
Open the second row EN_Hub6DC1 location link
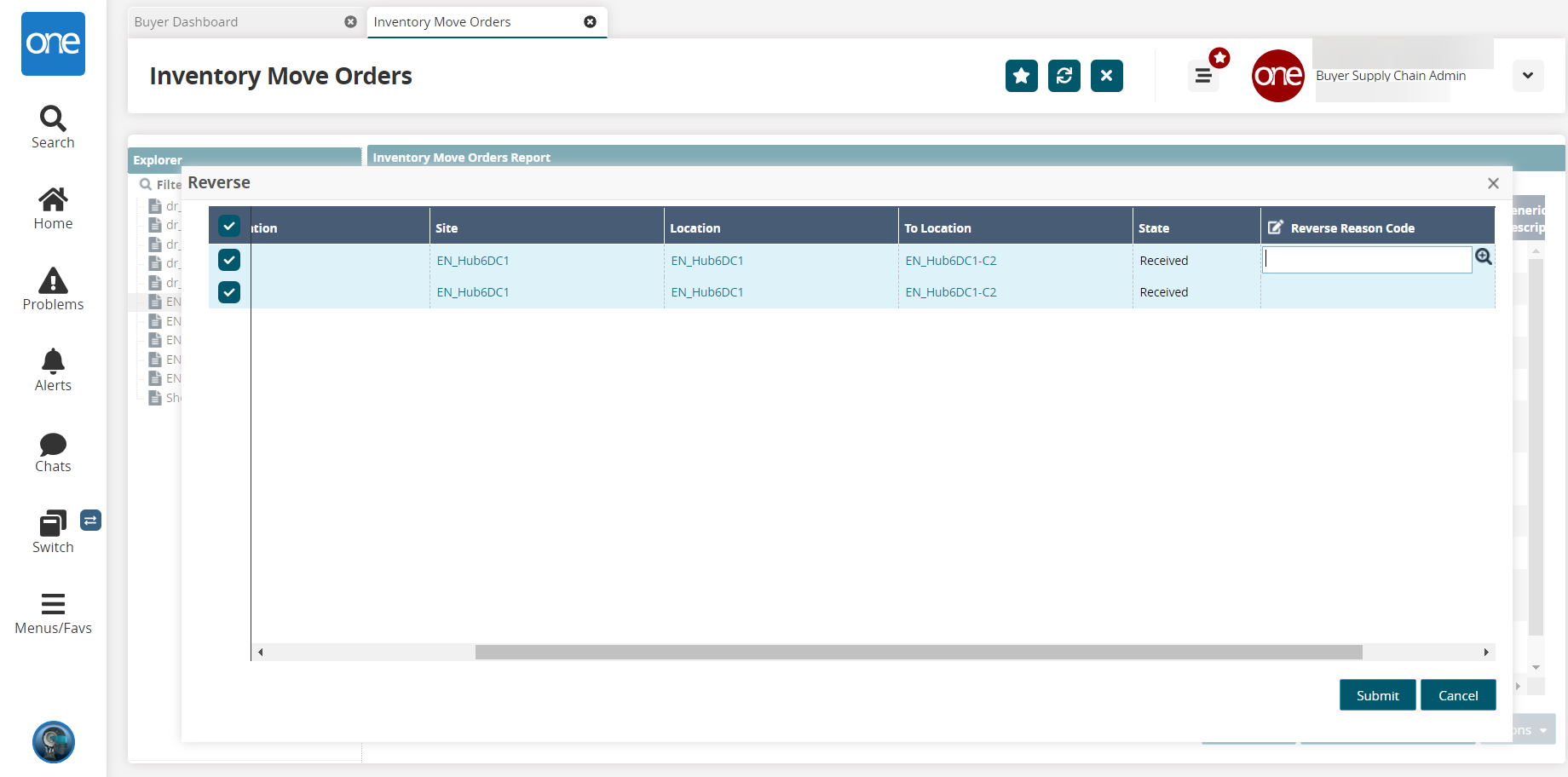click(x=707, y=292)
